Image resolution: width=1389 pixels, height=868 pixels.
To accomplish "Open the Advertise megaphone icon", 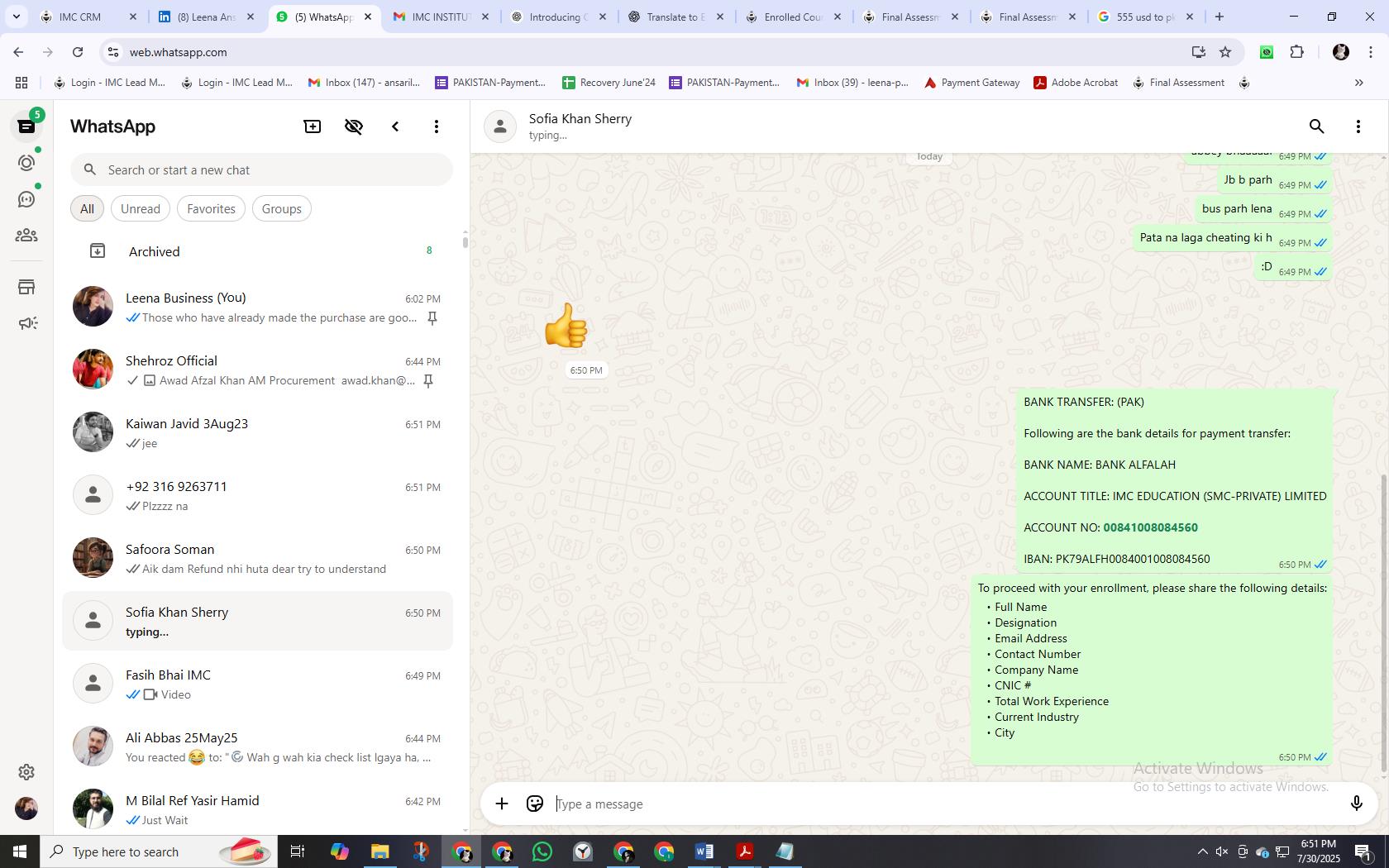I will point(26,323).
